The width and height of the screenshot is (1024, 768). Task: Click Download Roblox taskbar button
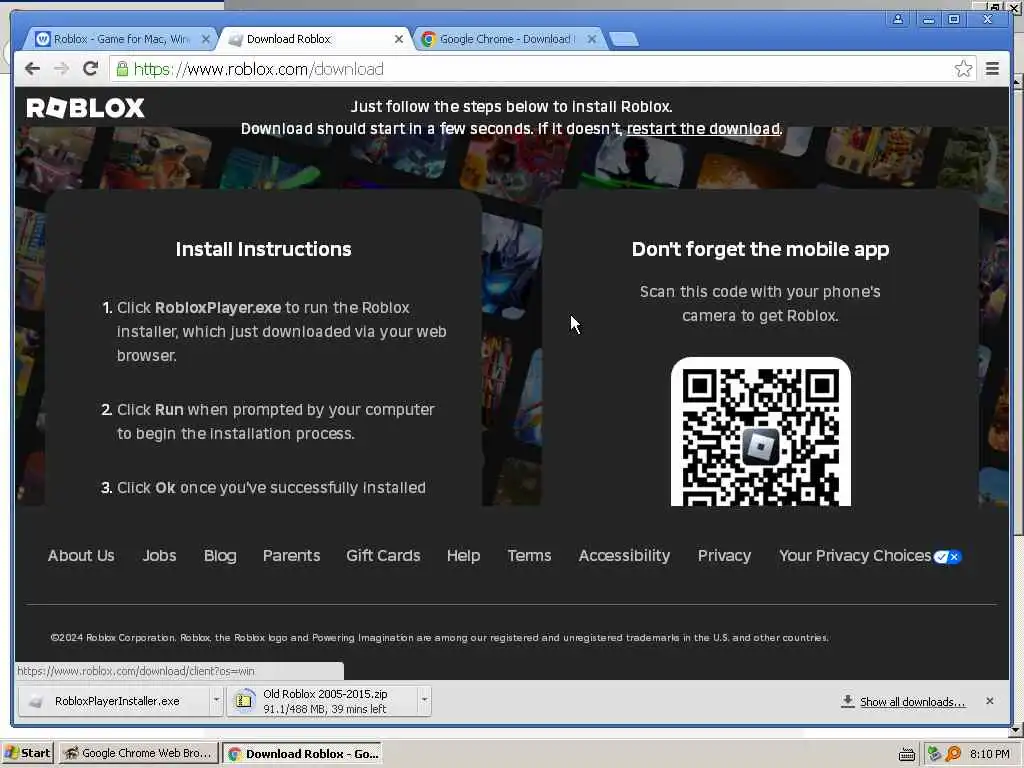tap(302, 754)
